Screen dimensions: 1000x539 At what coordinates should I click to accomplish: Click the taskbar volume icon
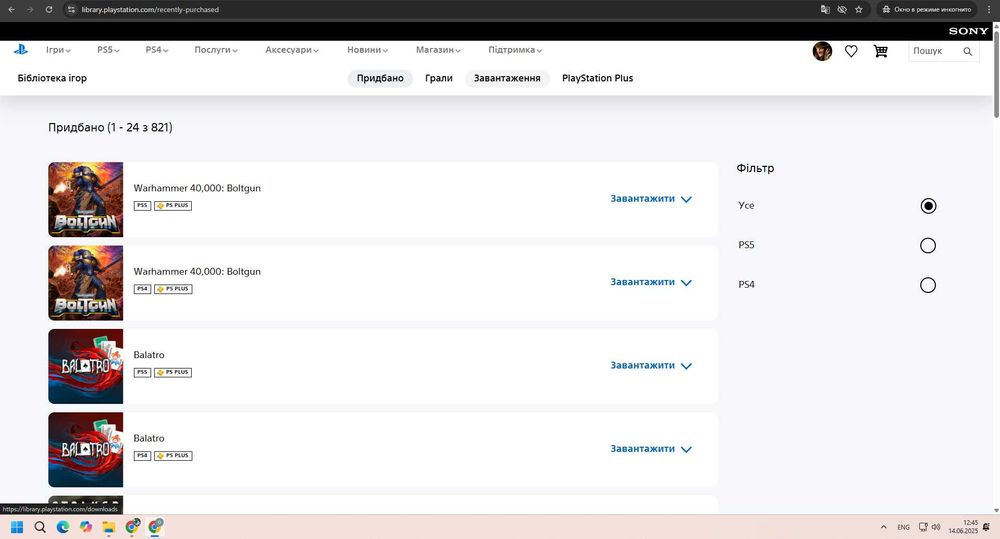click(936, 527)
